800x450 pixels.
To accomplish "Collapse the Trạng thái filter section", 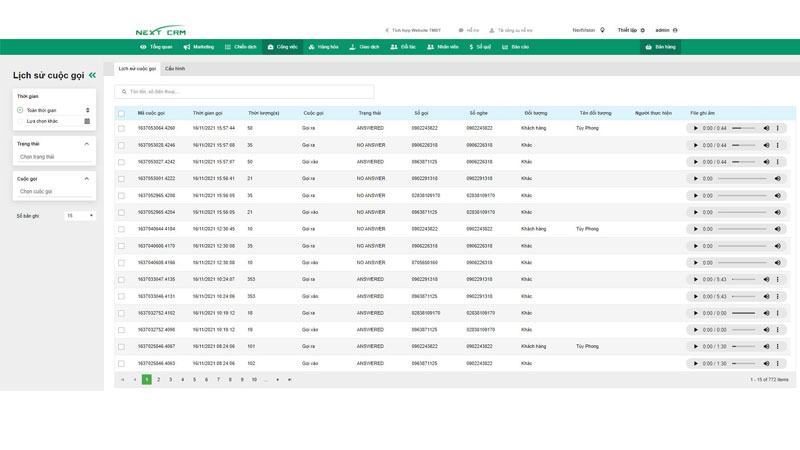I will pos(87,144).
